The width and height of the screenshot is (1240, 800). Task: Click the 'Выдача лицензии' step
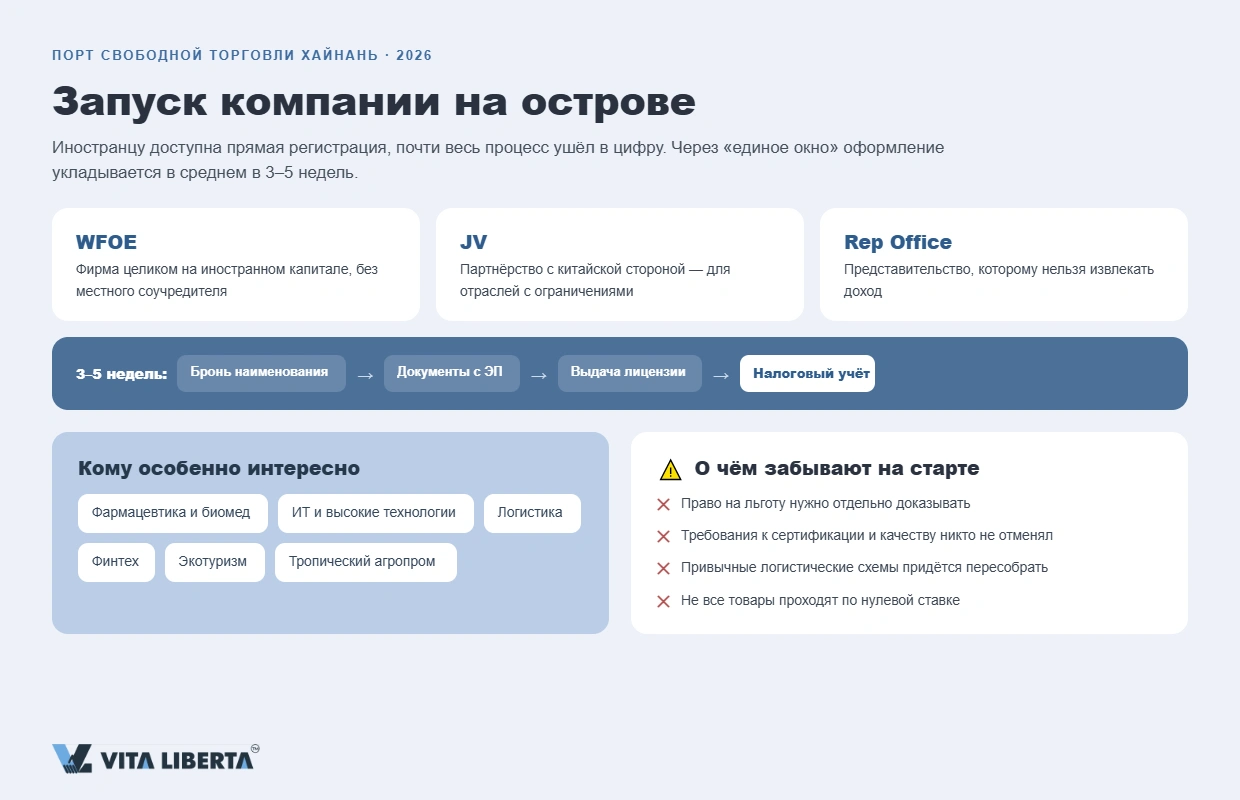coord(630,373)
